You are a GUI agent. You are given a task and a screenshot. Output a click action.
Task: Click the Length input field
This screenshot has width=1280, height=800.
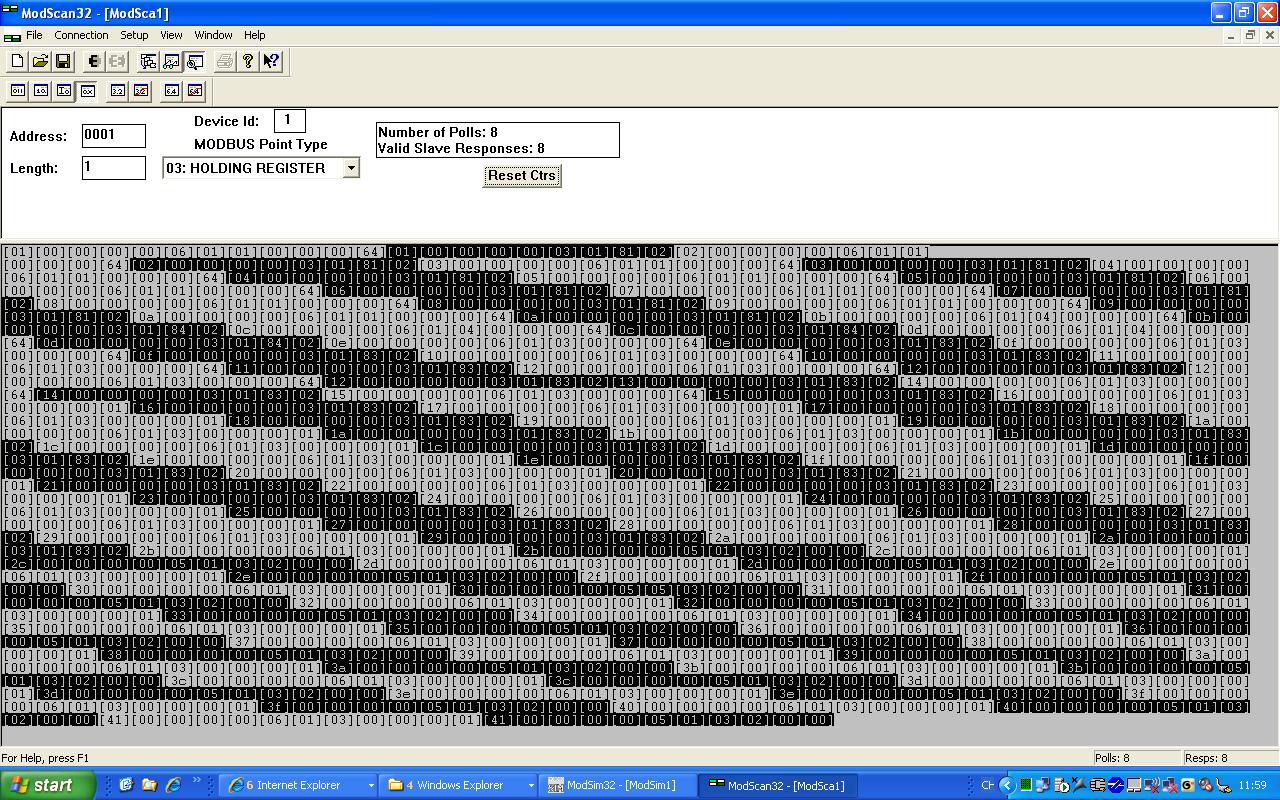pyautogui.click(x=114, y=167)
